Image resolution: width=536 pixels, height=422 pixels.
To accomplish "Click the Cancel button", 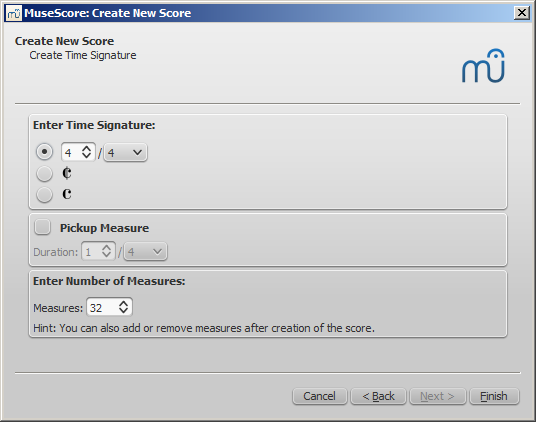I will (320, 396).
